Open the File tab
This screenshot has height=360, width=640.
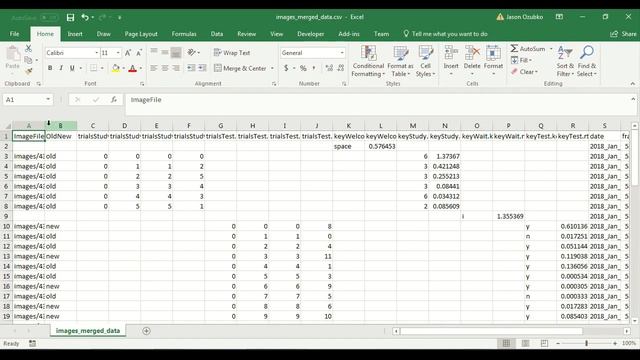(x=14, y=34)
